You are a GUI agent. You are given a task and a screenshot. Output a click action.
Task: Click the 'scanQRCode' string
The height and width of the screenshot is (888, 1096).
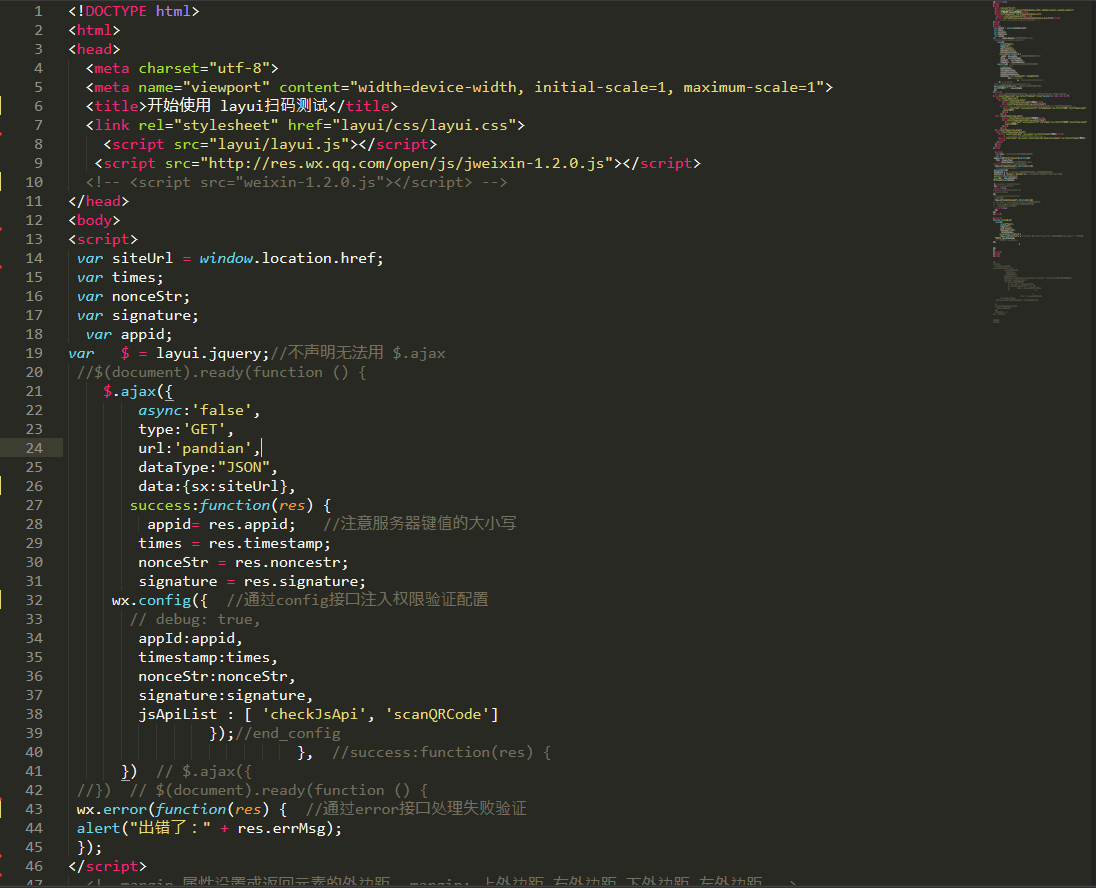(x=437, y=715)
